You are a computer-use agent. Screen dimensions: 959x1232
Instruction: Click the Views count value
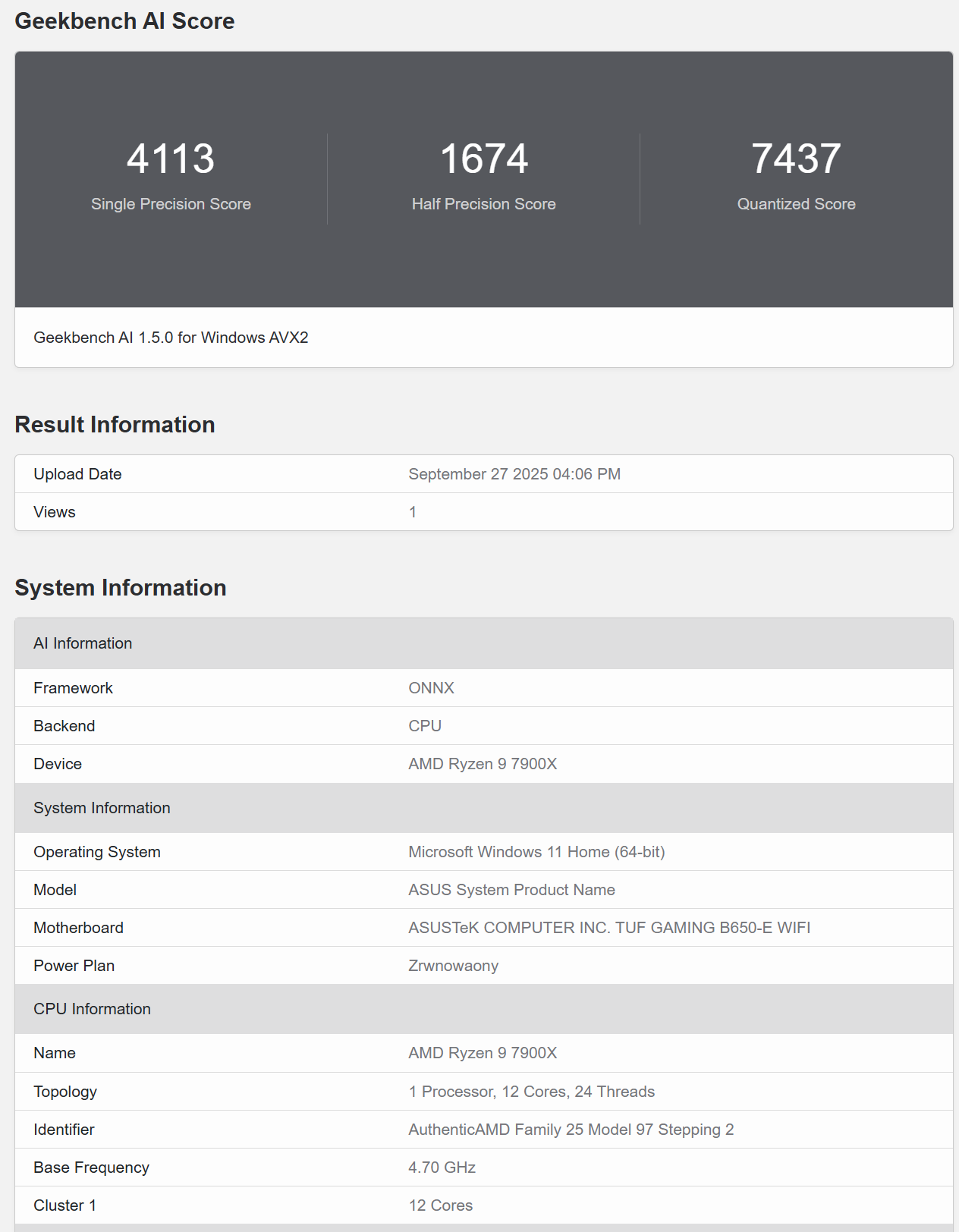tap(413, 512)
